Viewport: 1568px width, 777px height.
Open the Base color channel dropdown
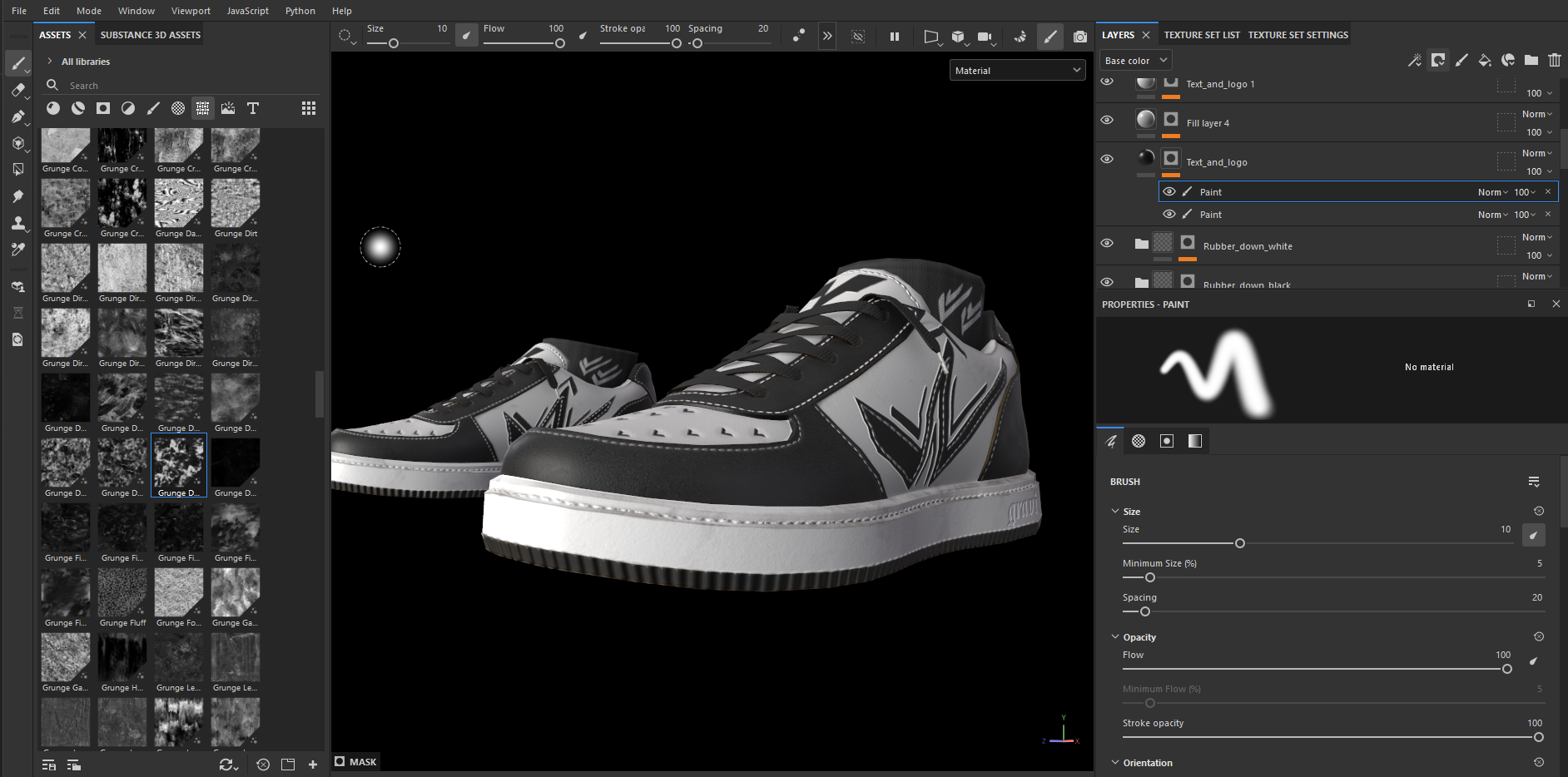pos(1136,61)
